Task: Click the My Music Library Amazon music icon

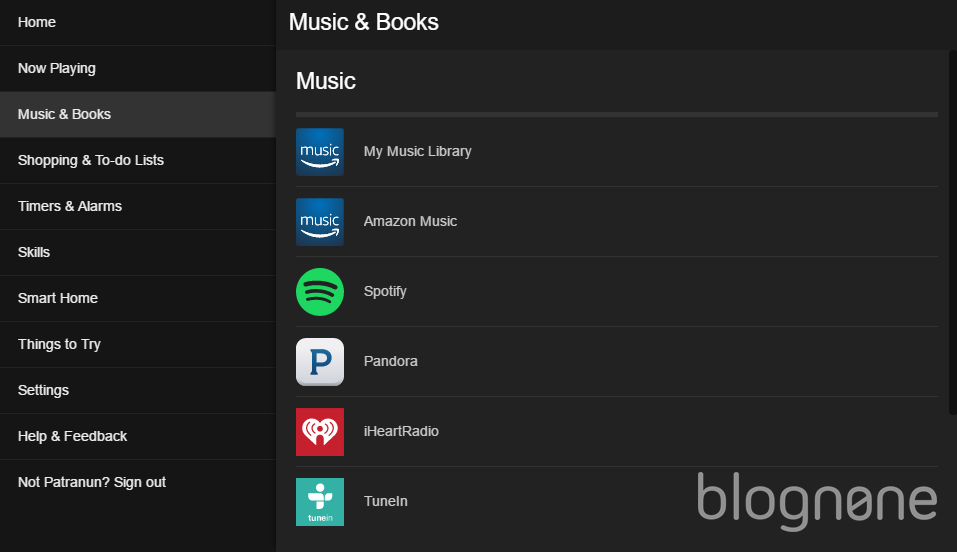Action: point(320,152)
